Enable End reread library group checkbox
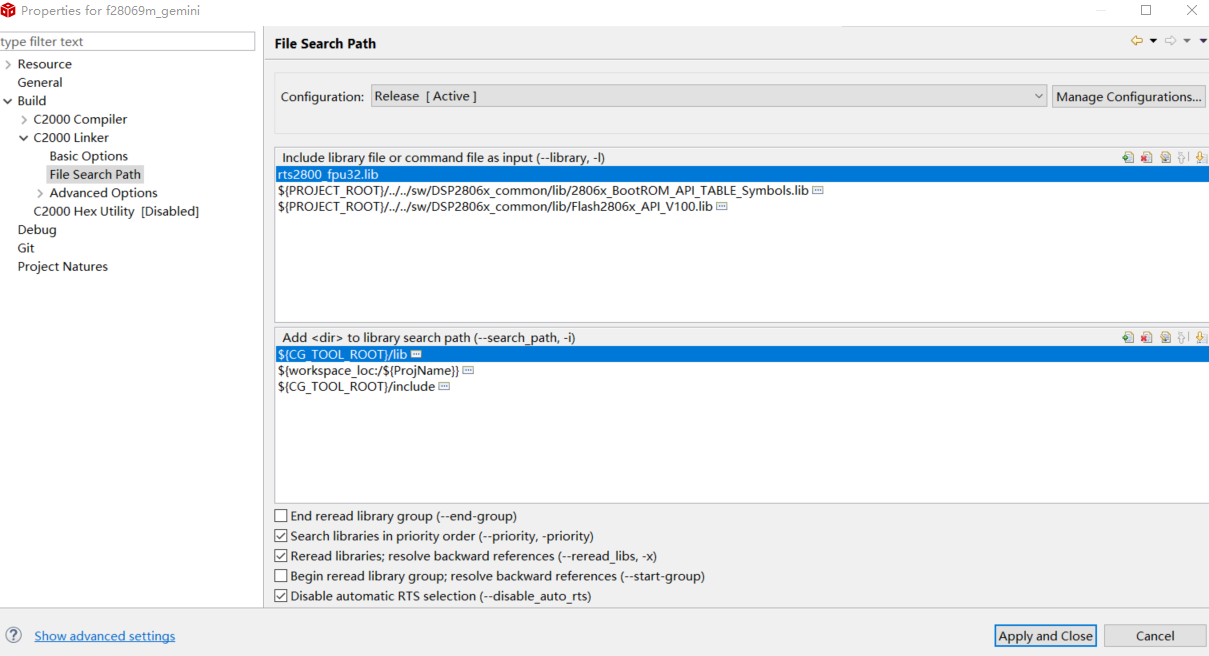 coord(281,516)
